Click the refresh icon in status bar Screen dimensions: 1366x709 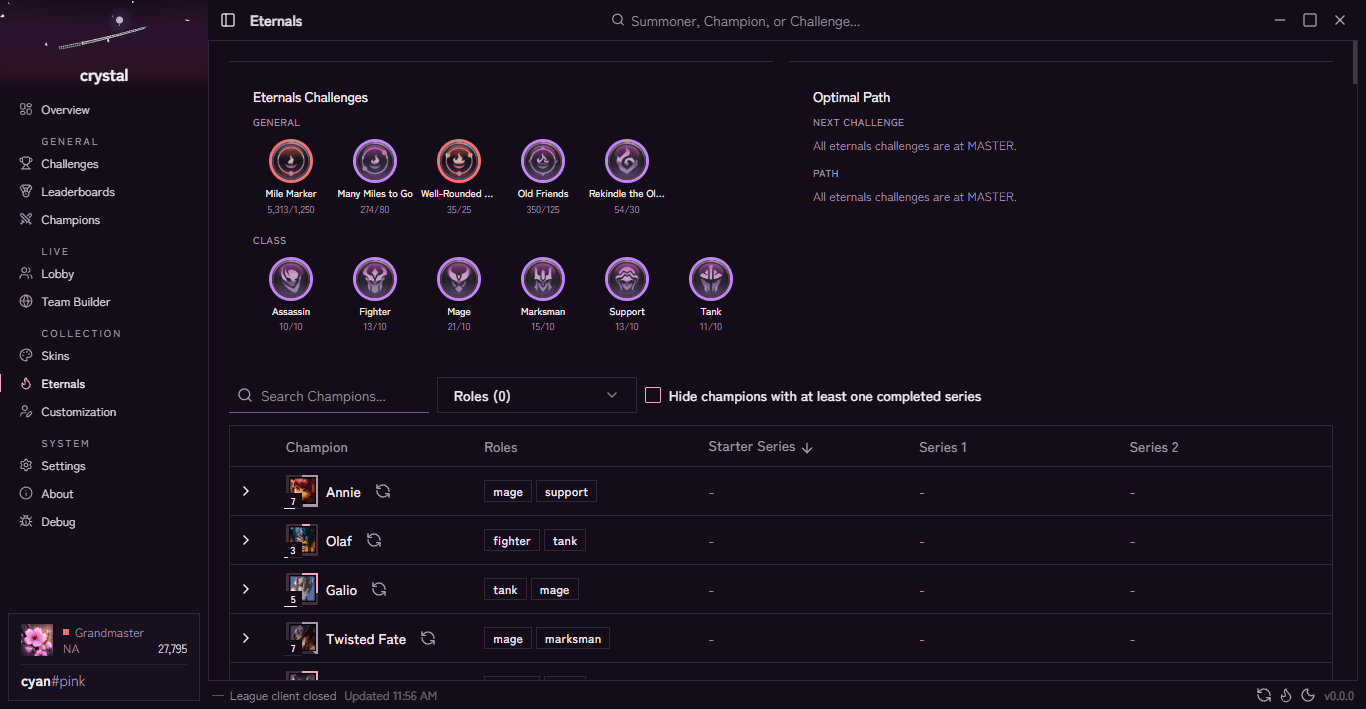click(x=1264, y=695)
